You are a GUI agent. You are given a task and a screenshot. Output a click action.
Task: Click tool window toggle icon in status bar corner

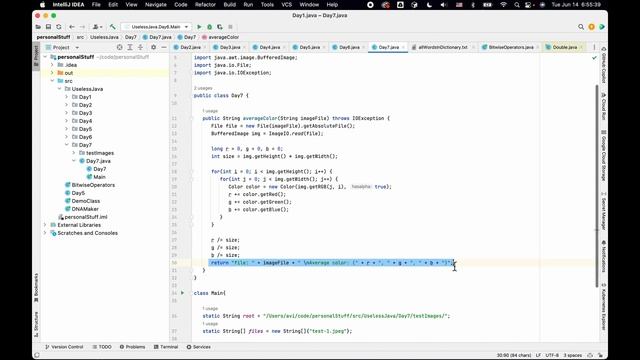point(37,355)
